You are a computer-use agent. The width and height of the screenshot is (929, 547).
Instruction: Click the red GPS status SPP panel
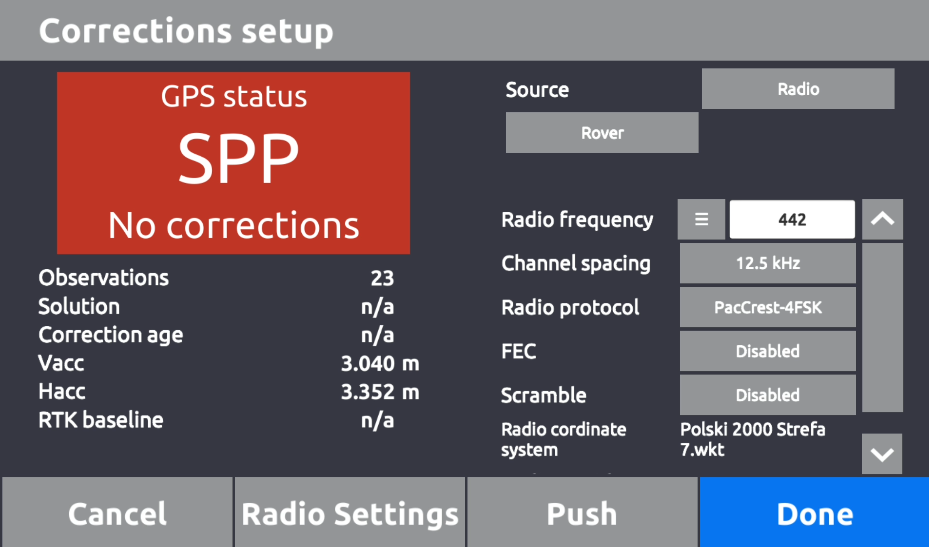coord(233,162)
